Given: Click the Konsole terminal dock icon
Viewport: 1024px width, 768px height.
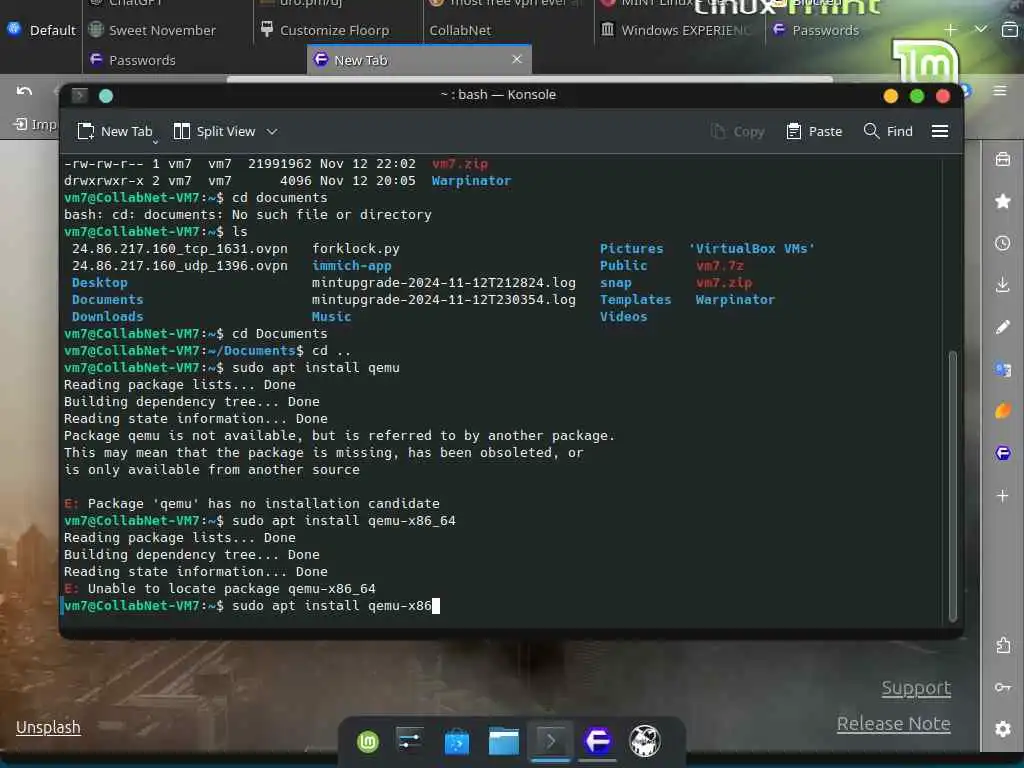Looking at the screenshot, I should pos(551,741).
